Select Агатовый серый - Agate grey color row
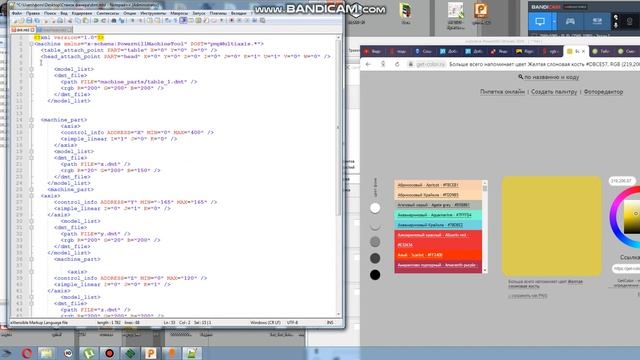The height and width of the screenshot is (360, 640). (438, 205)
